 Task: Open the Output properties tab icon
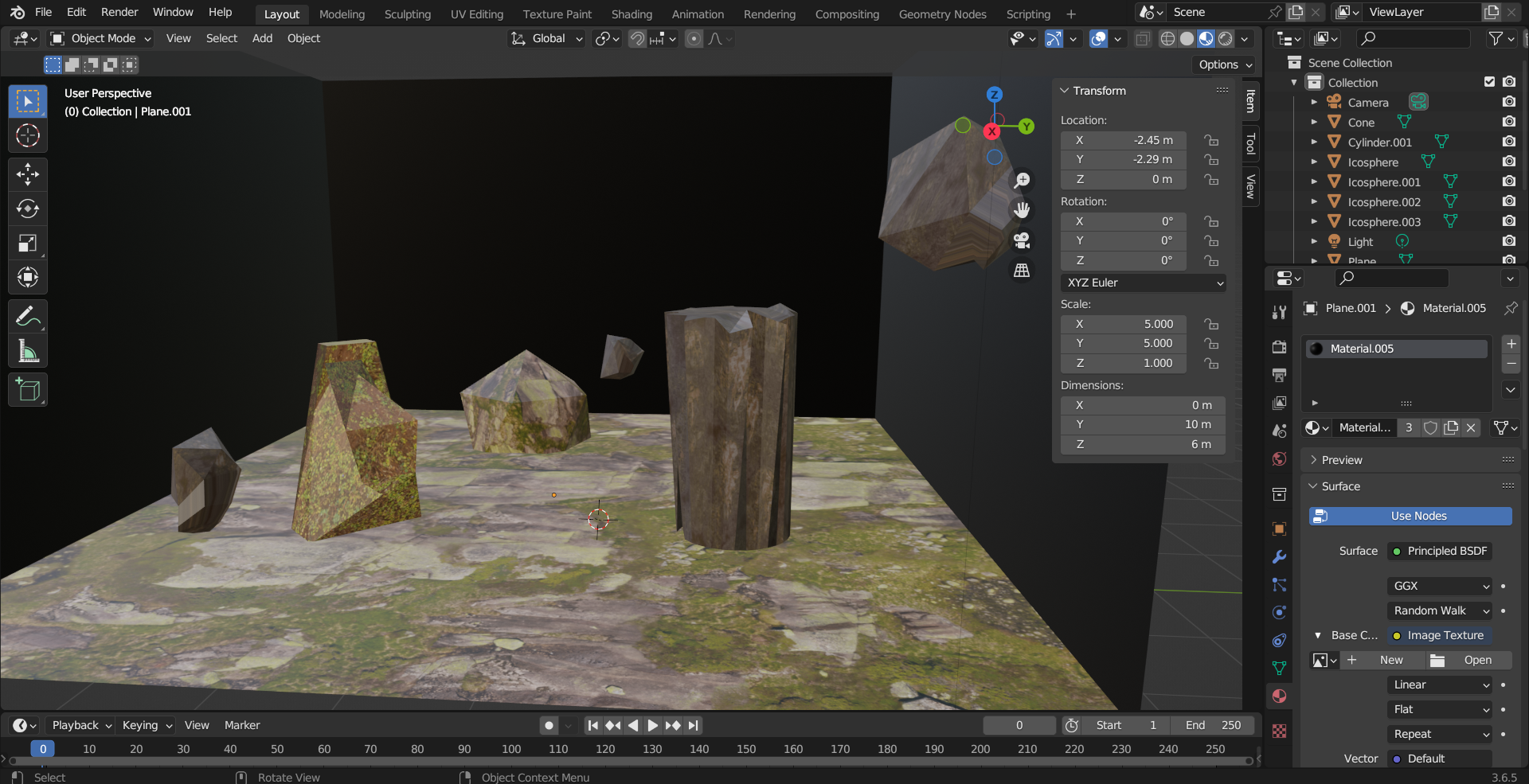1279,375
